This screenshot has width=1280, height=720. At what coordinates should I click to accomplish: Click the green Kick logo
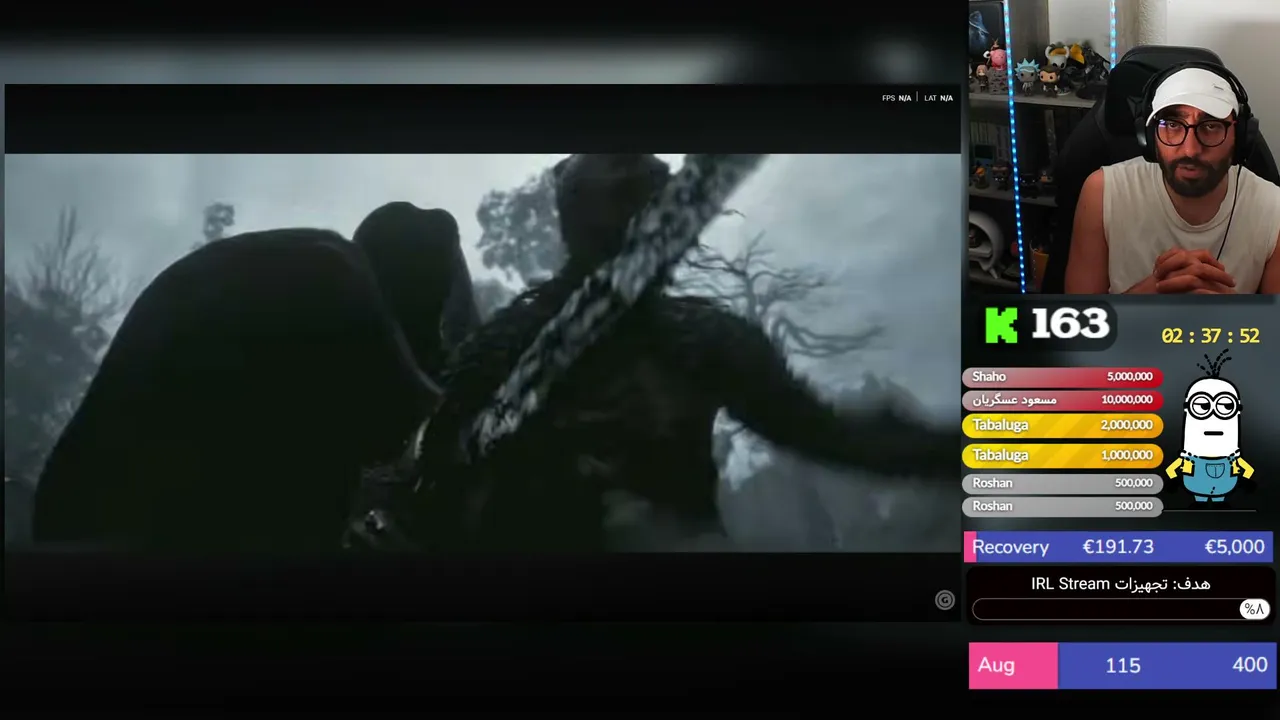[x=1001, y=325]
